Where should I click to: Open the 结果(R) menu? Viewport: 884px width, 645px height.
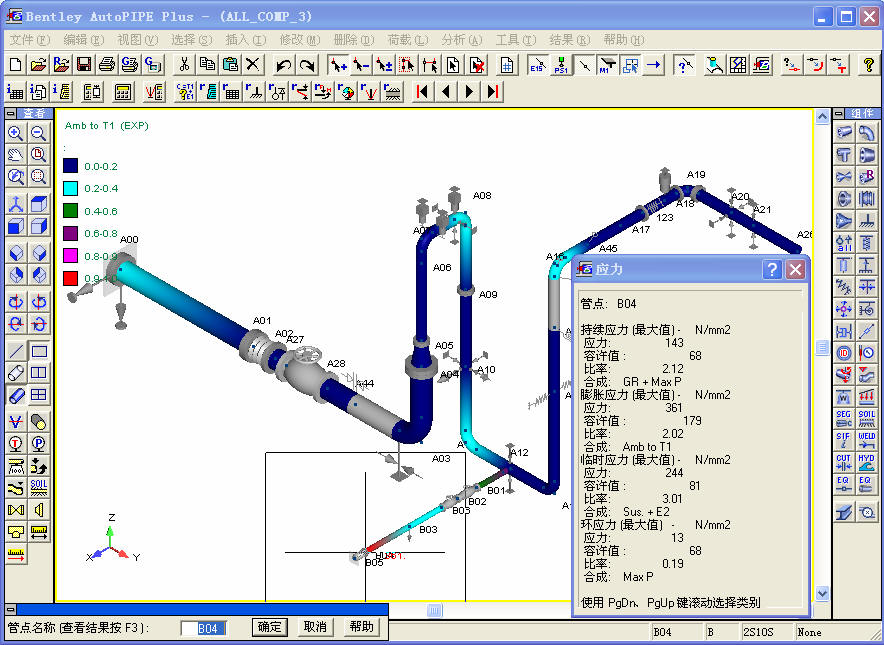(x=569, y=39)
